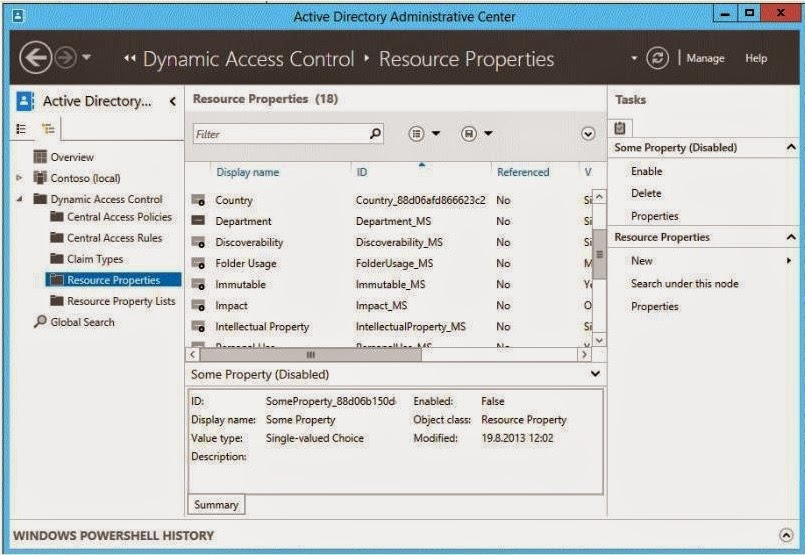Select the Department_MS ID cell
This screenshot has height=555, width=805.
(393, 221)
